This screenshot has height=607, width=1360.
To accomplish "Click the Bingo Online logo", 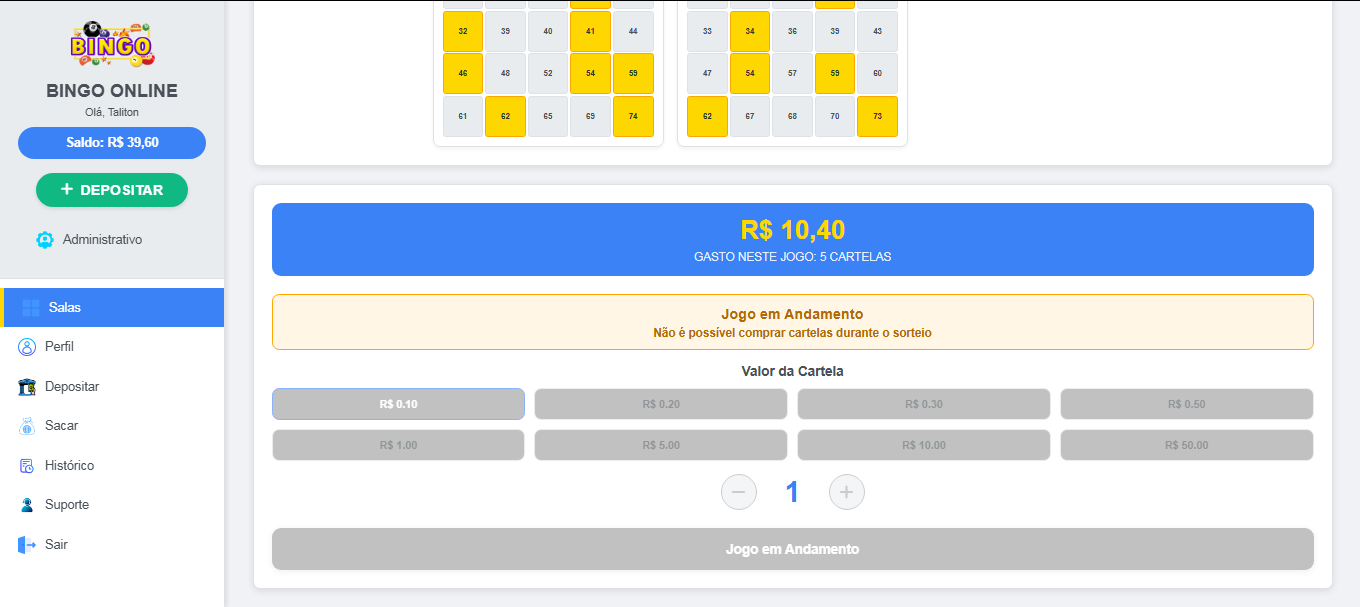I will coord(111,45).
